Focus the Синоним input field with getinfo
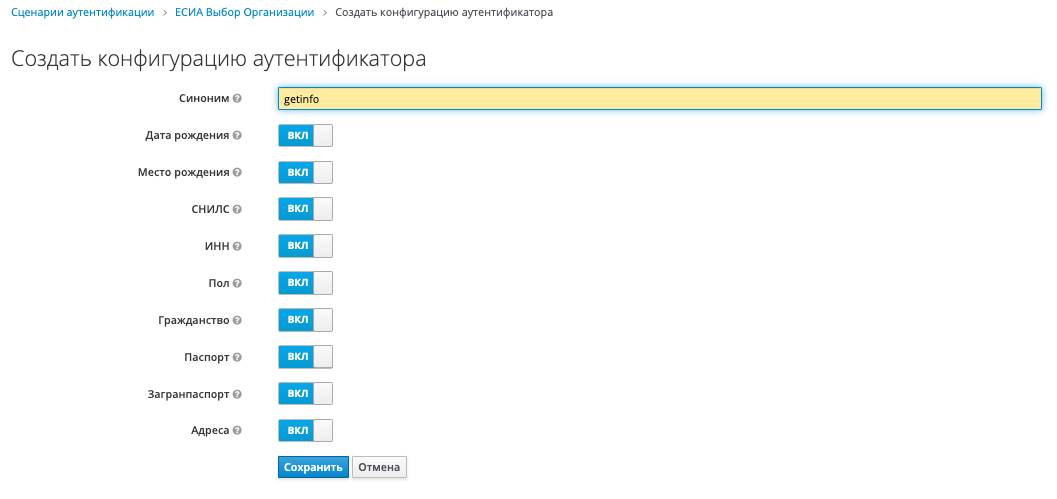 (660, 98)
